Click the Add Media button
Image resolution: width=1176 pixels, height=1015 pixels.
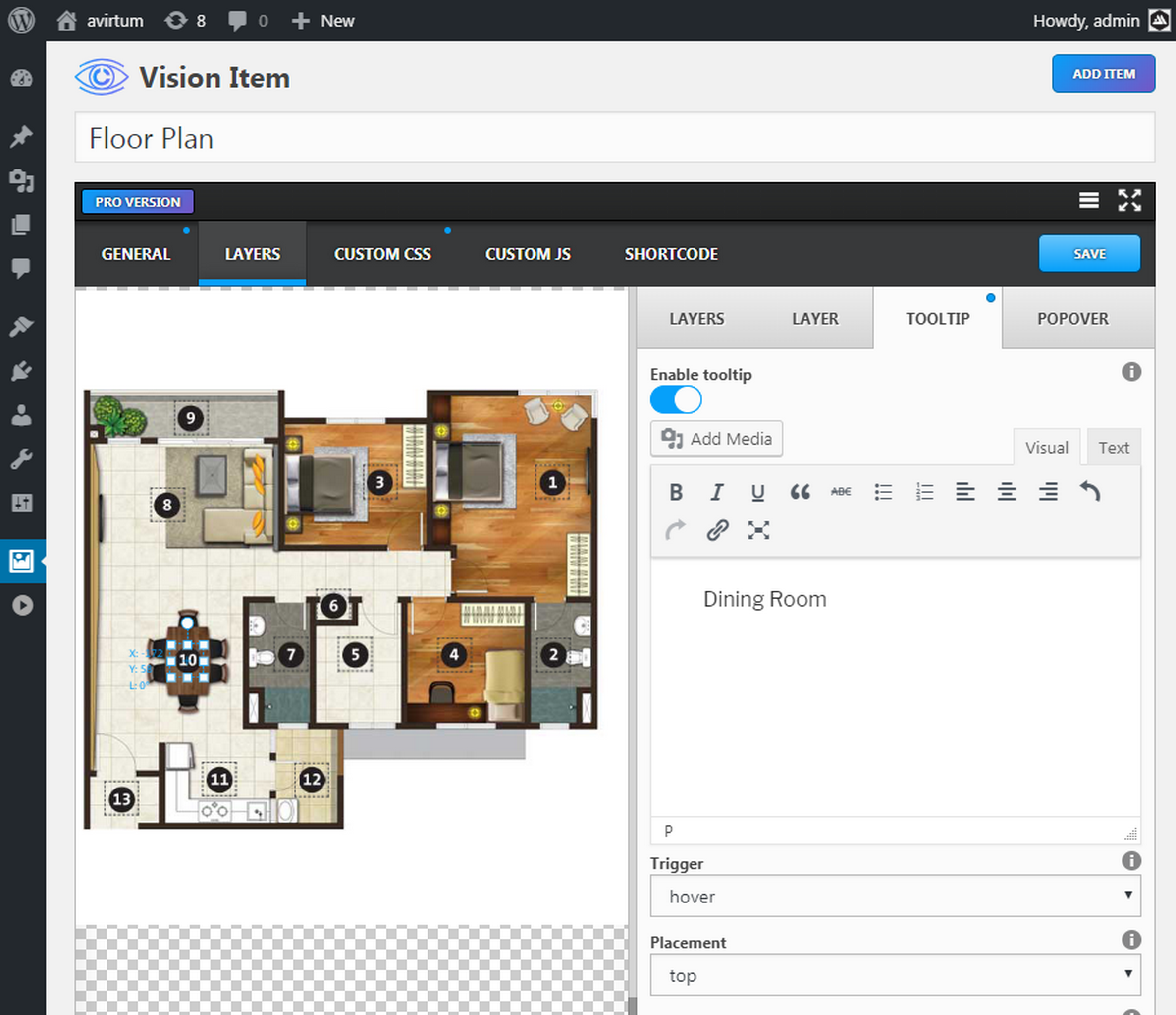click(x=716, y=439)
